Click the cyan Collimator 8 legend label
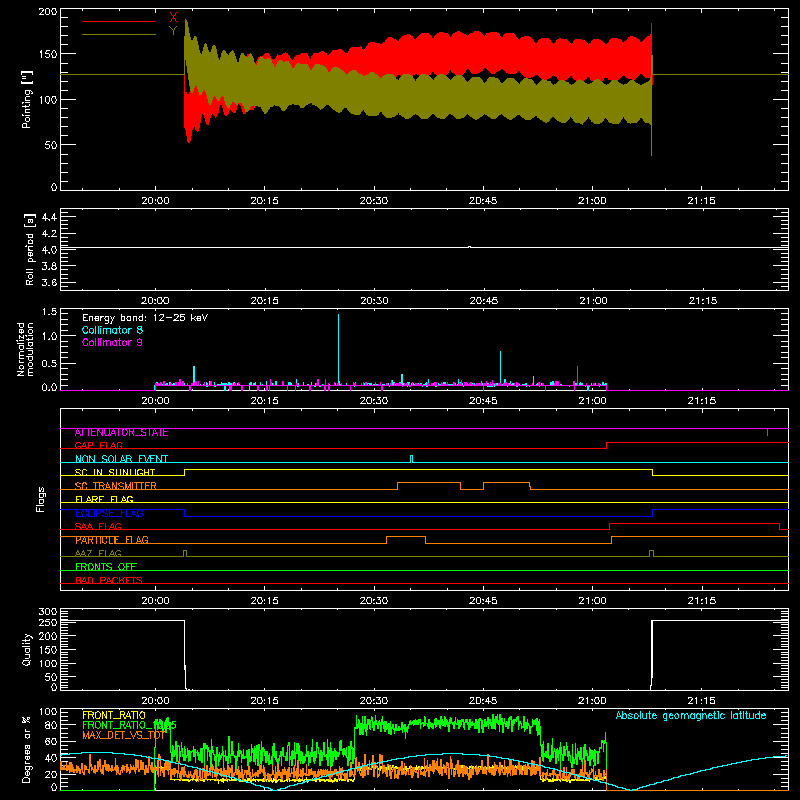The height and width of the screenshot is (800, 800). (x=112, y=330)
